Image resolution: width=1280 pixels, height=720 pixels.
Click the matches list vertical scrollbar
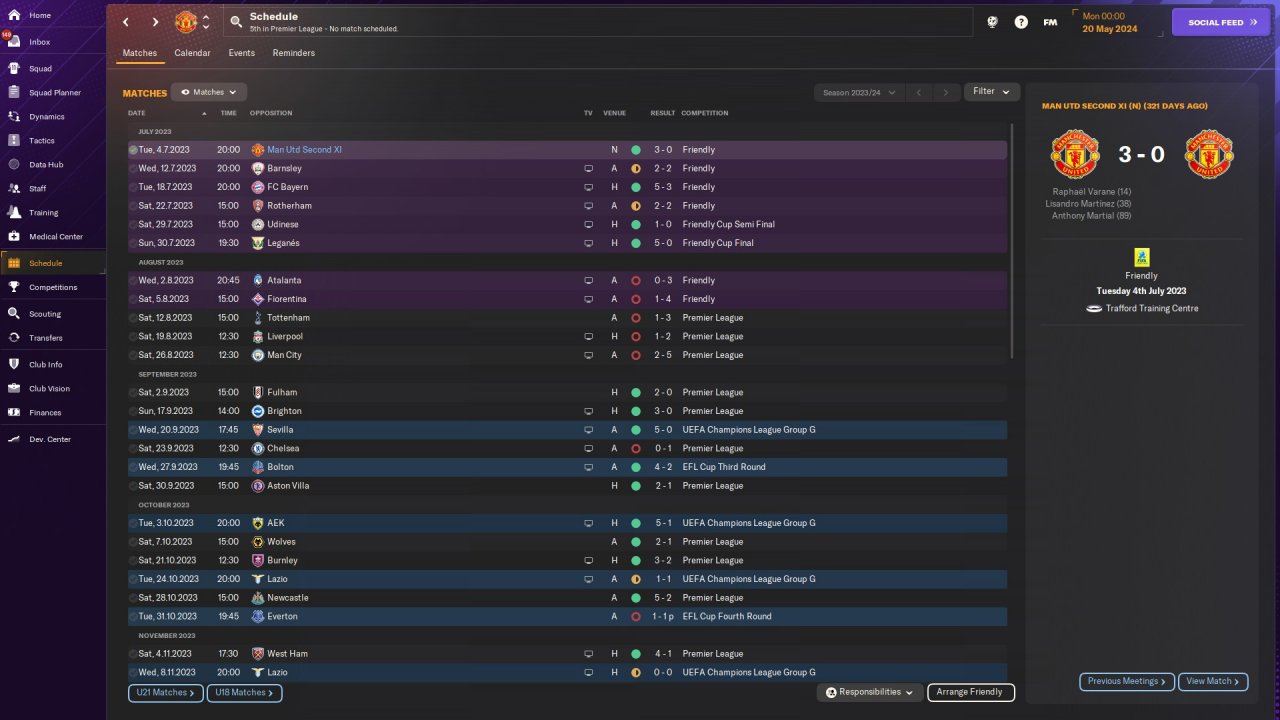click(x=1012, y=240)
